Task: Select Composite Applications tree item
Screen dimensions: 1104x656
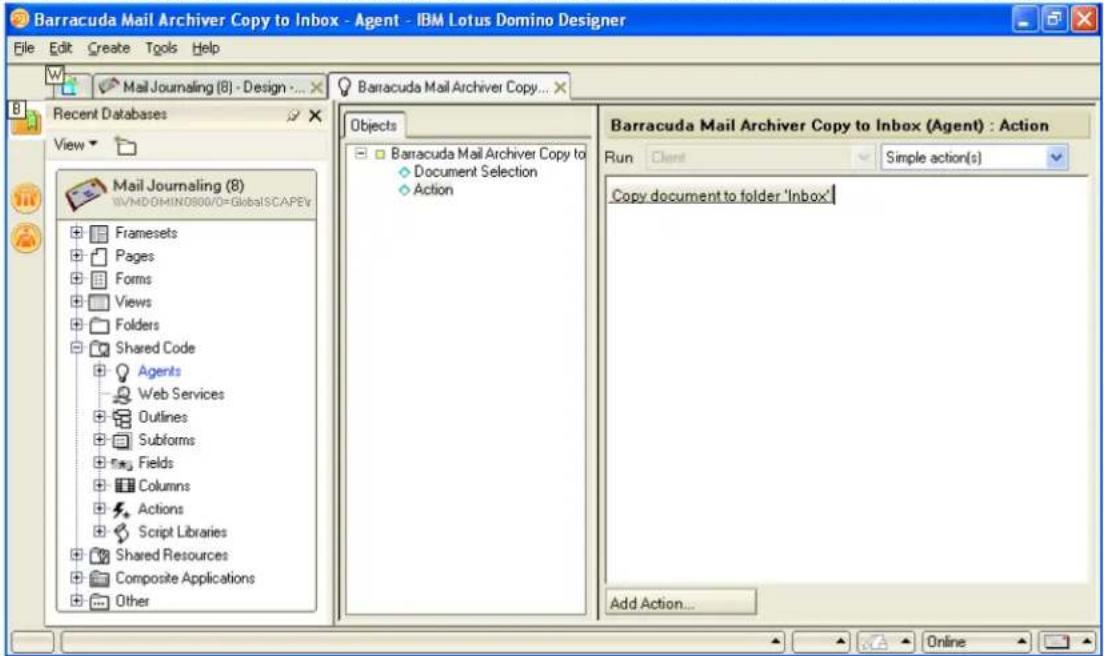Action: 185,579
